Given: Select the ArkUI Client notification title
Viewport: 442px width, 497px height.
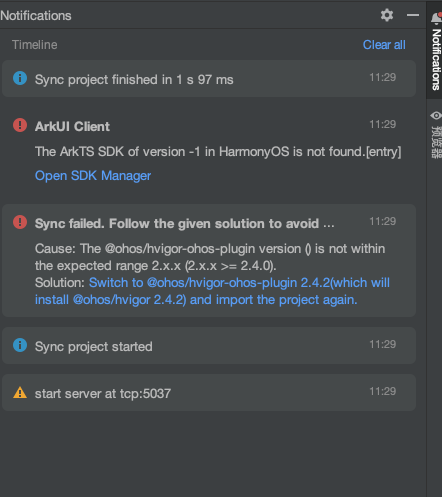Looking at the screenshot, I should tap(72, 127).
